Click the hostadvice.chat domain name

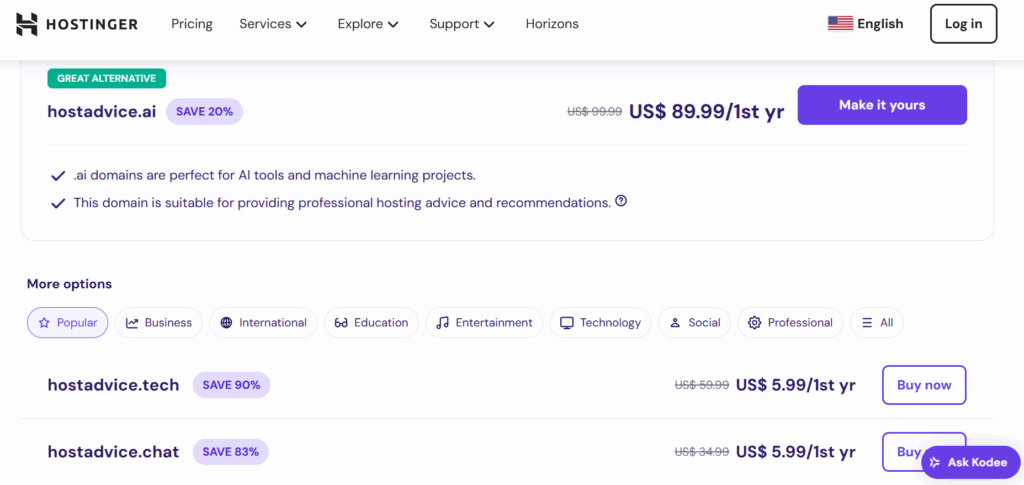113,452
